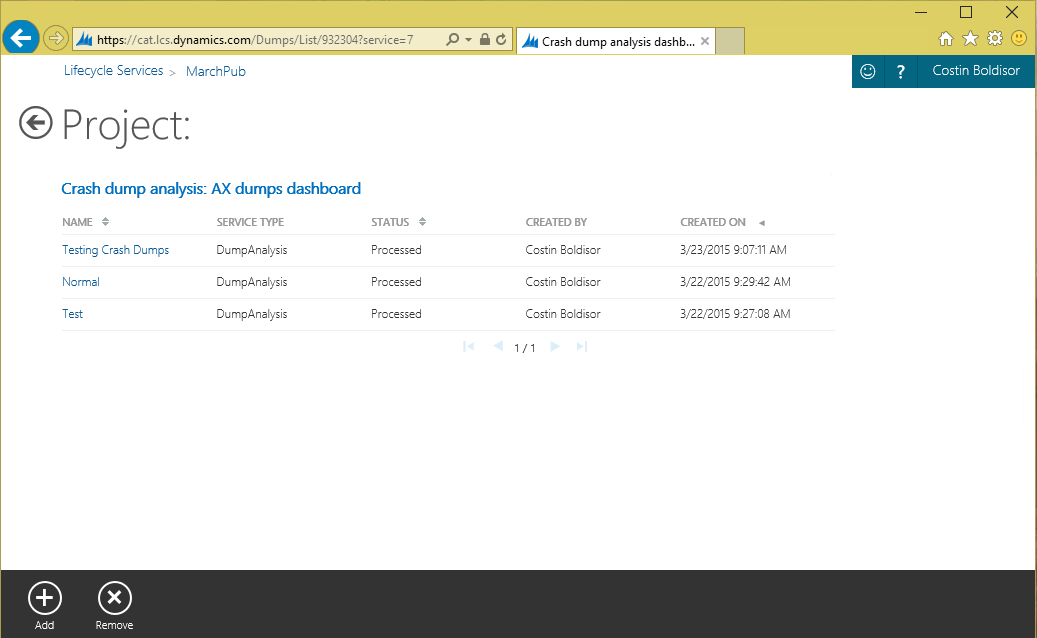This screenshot has height=638, width=1037.
Task: Open the address bar search dropdown arrow
Action: pos(468,40)
